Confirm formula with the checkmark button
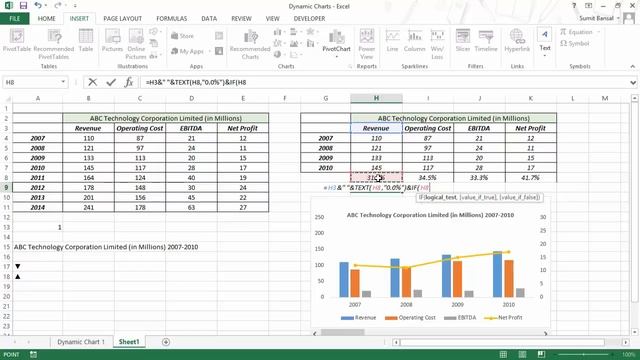 coord(111,82)
